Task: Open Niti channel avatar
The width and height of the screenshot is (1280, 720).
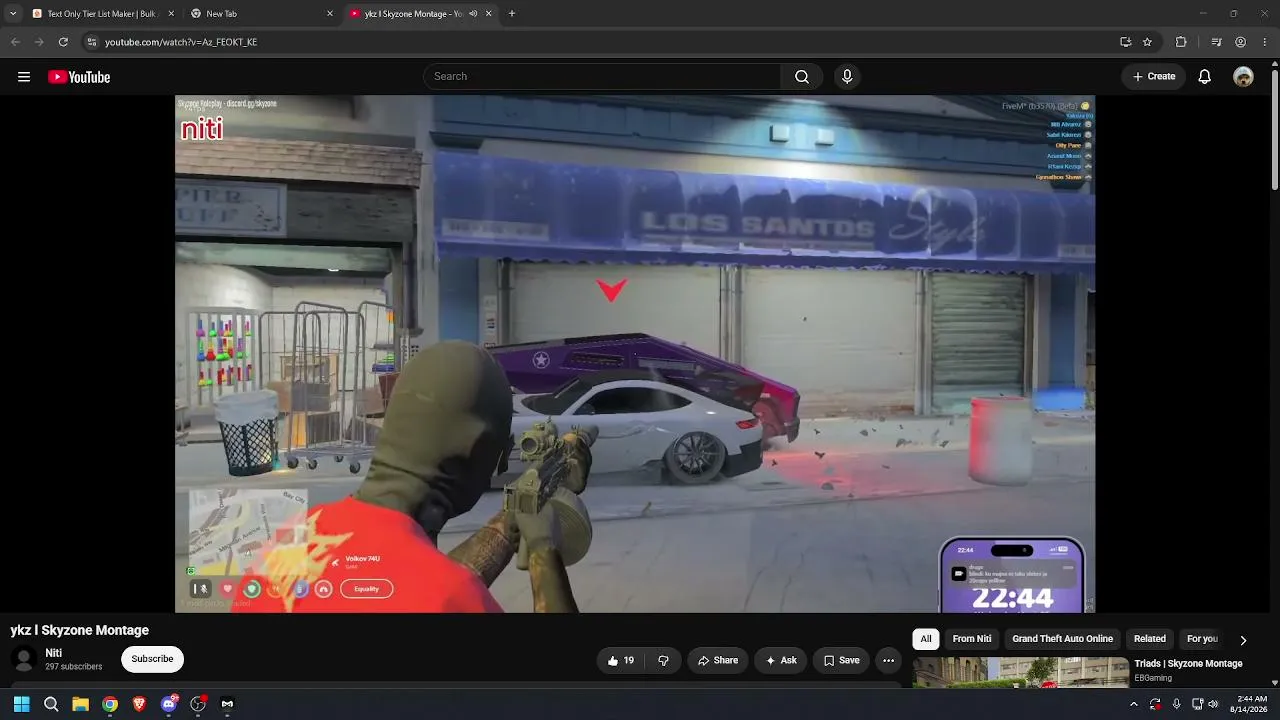Action: coord(24,659)
